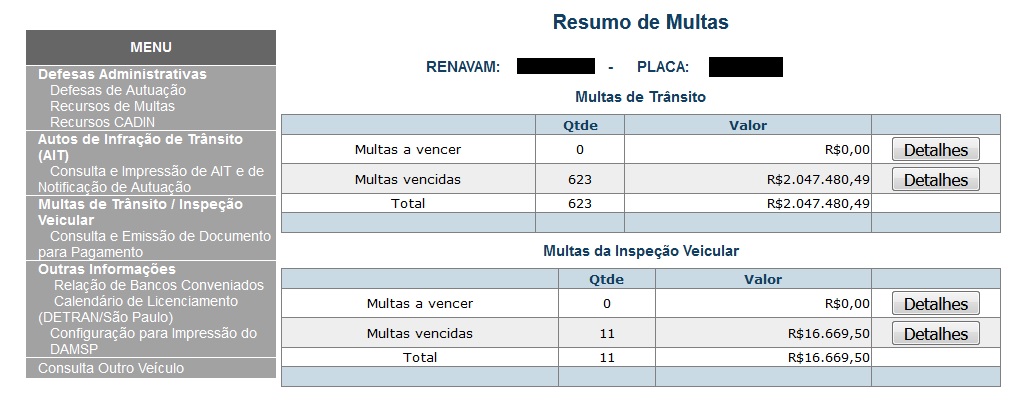
Task: Select the Defesas Administrativas menu section
Action: 122,74
